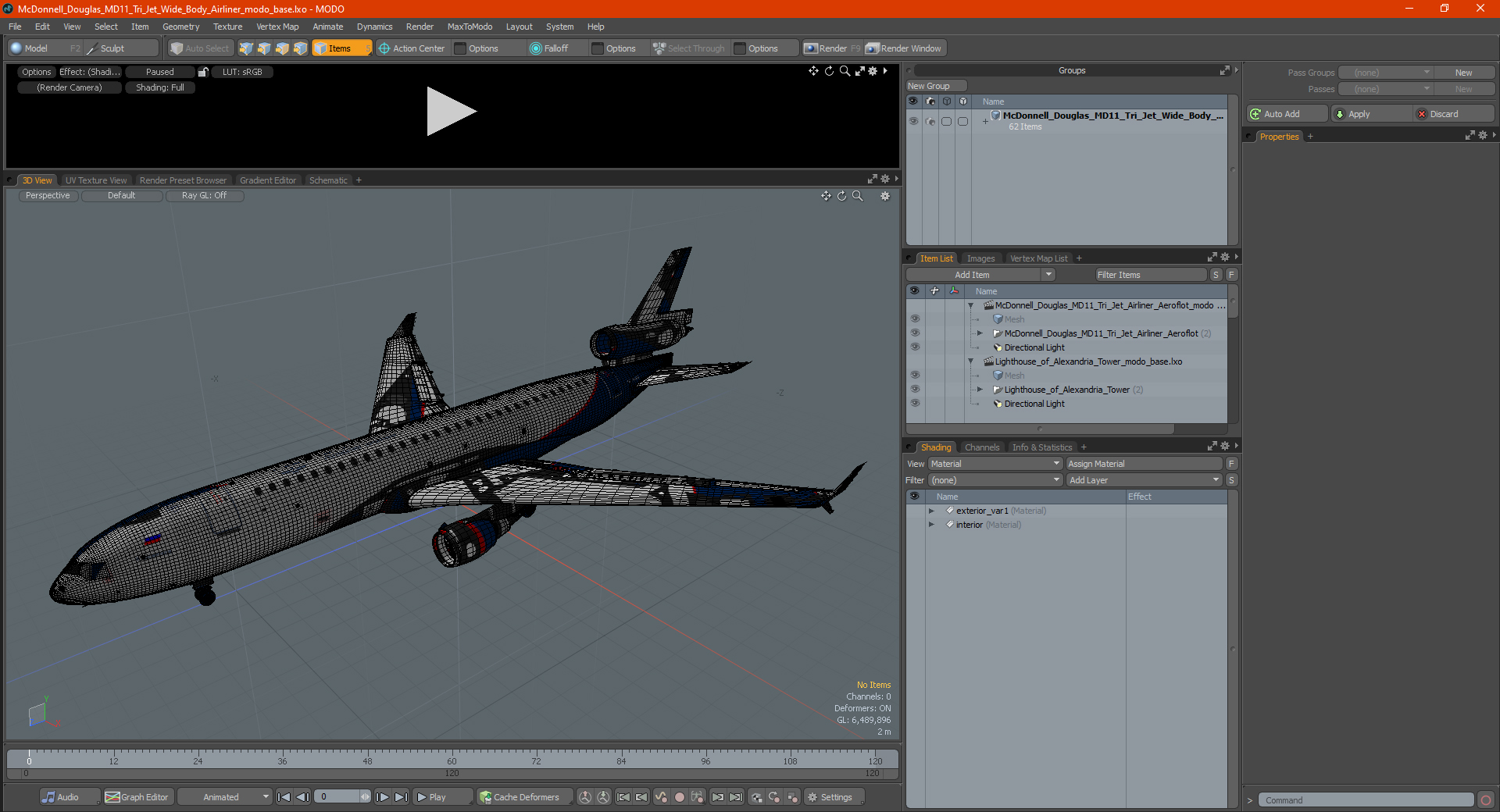Expand interior material

[931, 525]
